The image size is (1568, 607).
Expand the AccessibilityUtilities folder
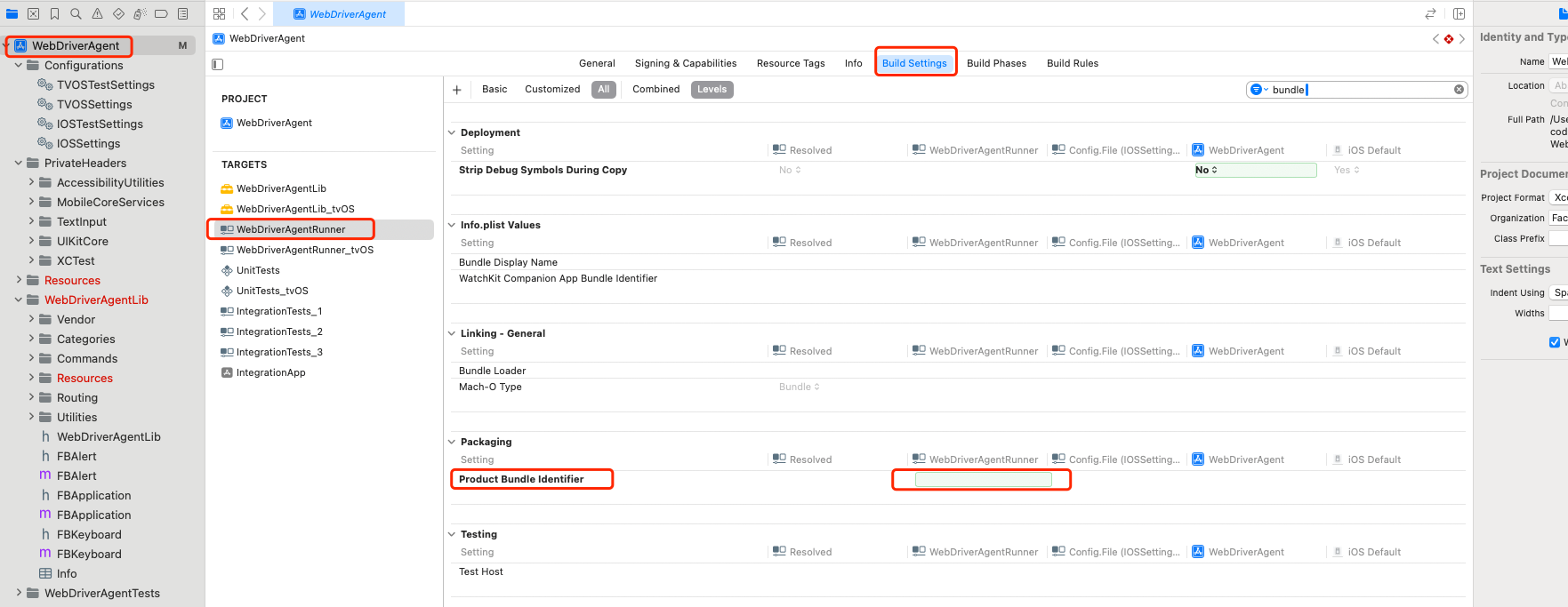point(32,182)
